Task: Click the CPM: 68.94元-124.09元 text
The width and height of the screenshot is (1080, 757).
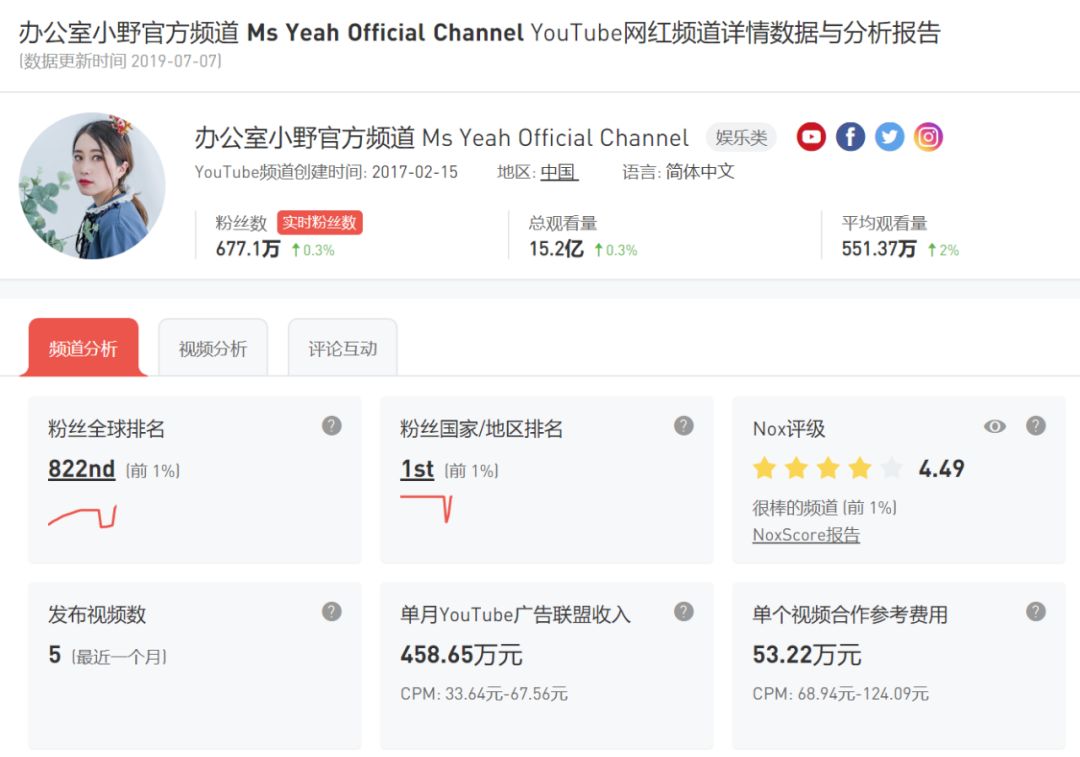Action: pos(840,694)
